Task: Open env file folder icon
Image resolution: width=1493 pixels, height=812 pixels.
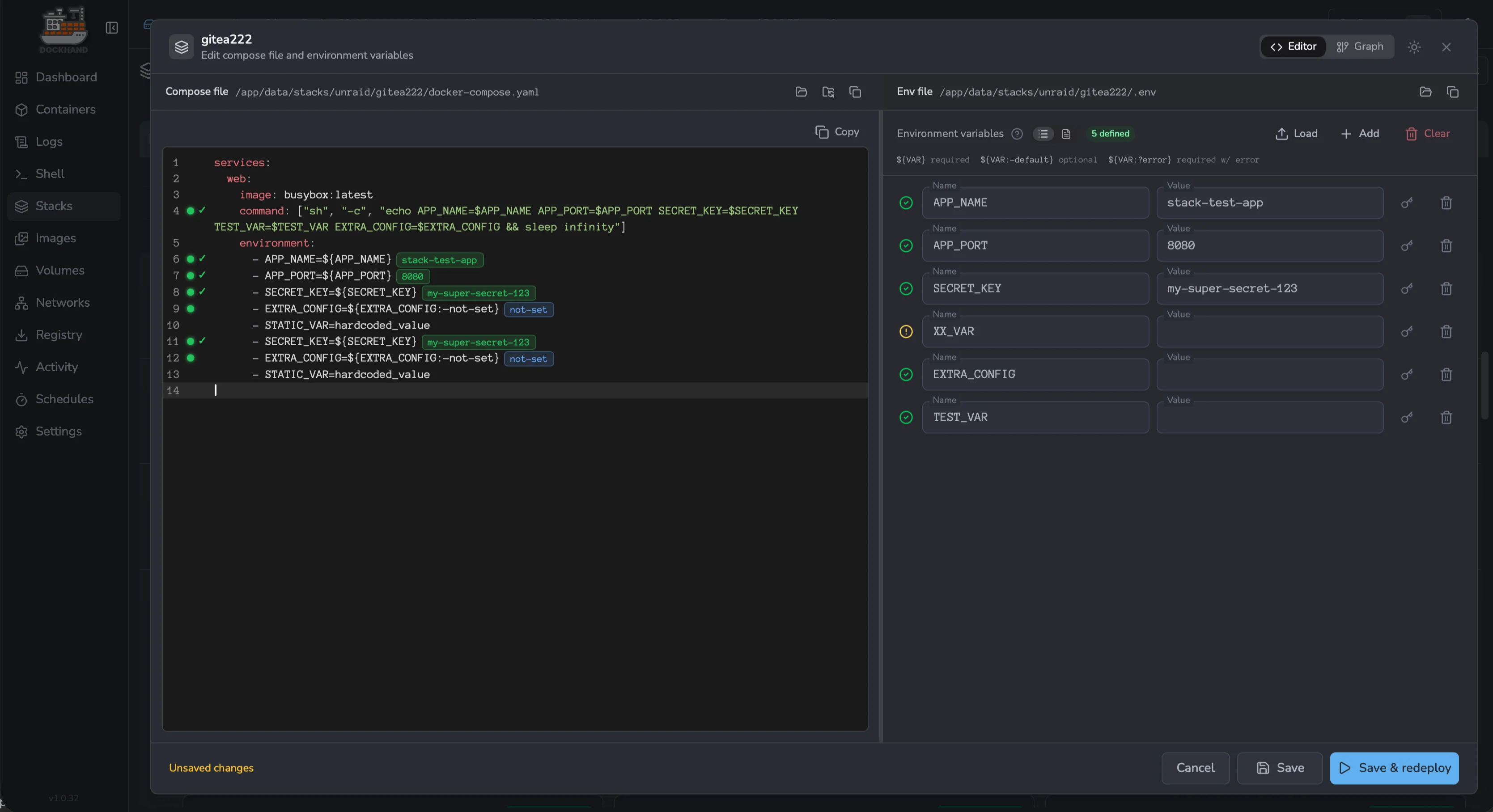Action: [1425, 92]
